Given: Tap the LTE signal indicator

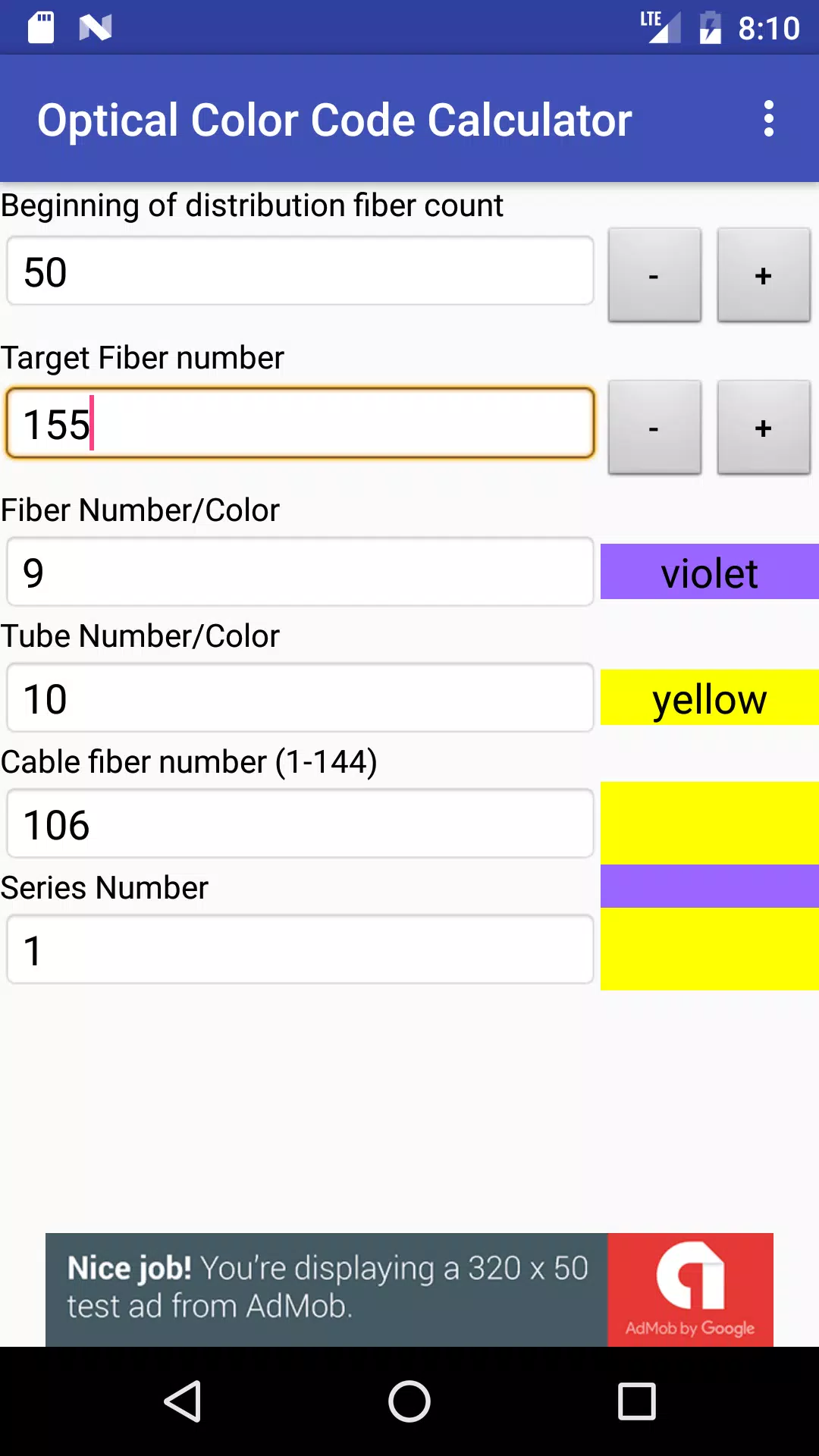Looking at the screenshot, I should click(660, 27).
